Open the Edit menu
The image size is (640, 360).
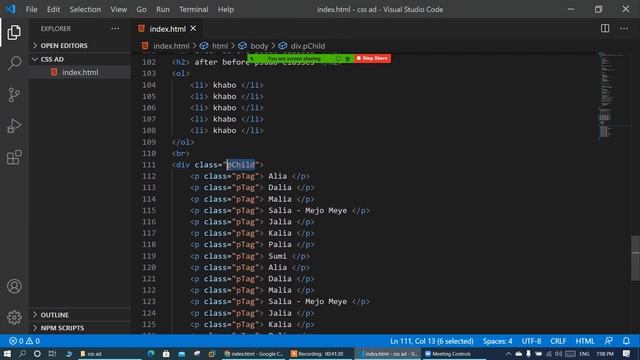pyautogui.click(x=53, y=9)
